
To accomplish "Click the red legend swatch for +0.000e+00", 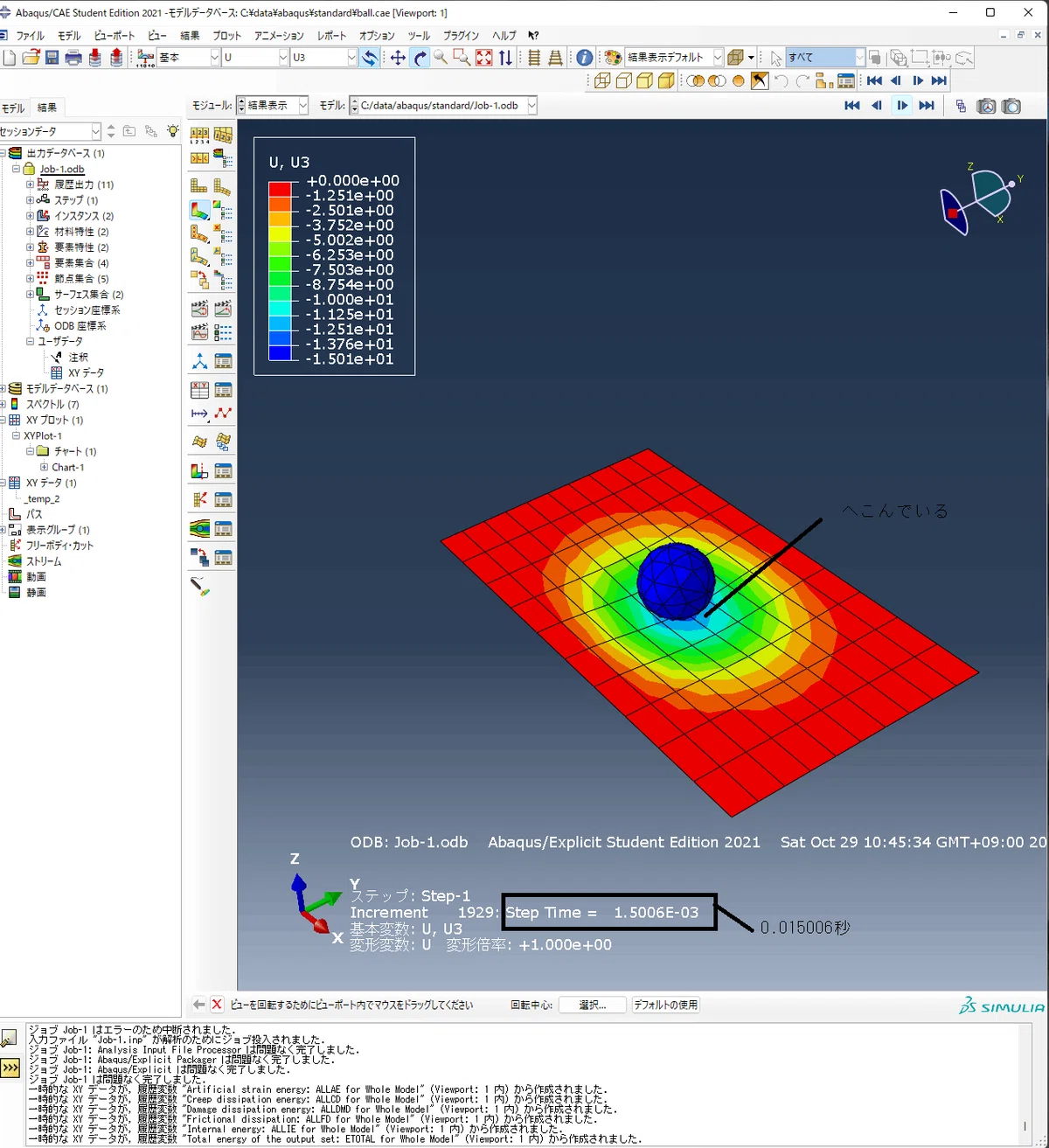I will click(280, 189).
